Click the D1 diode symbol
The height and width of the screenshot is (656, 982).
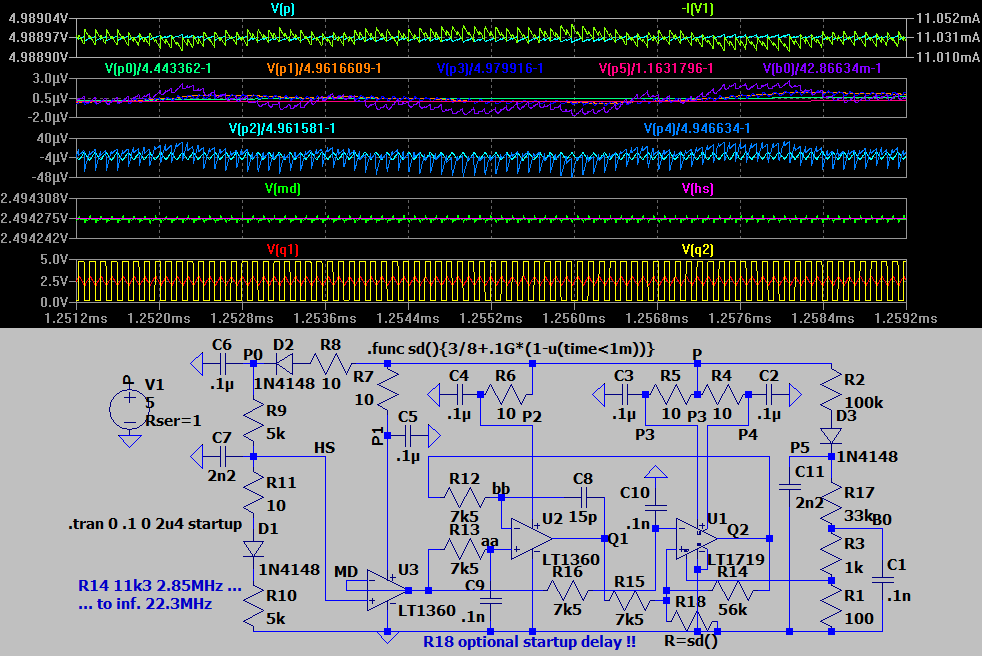(x=252, y=548)
